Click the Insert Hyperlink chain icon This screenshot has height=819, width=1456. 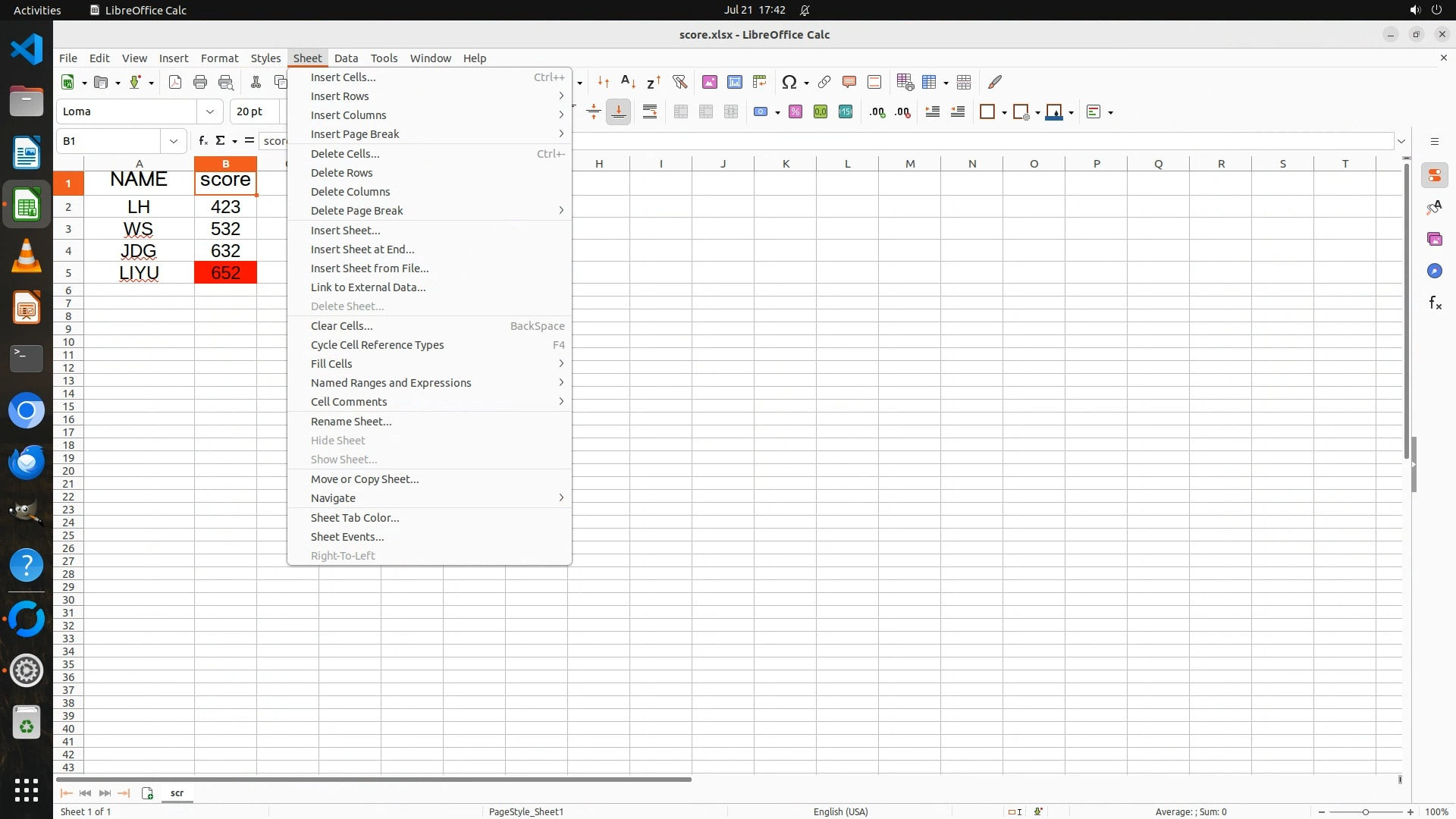(x=824, y=82)
